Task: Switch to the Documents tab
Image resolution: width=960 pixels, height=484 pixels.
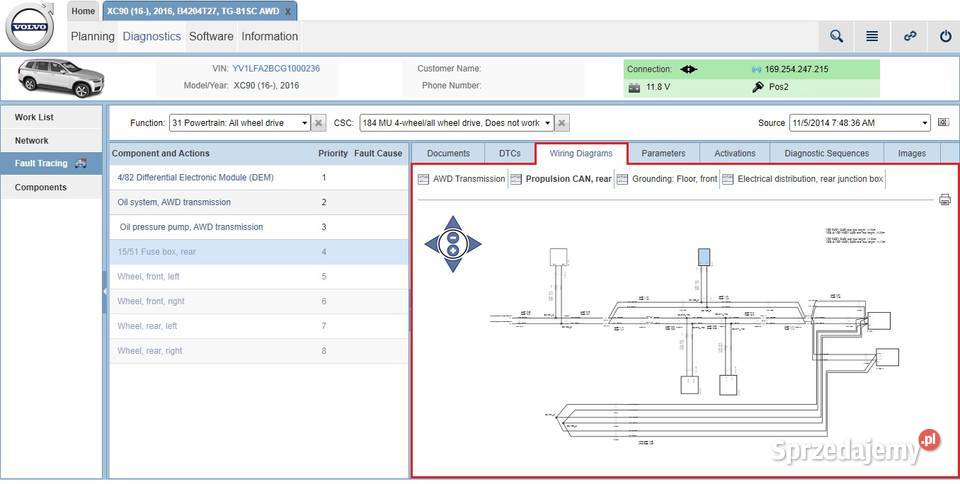Action: point(448,153)
